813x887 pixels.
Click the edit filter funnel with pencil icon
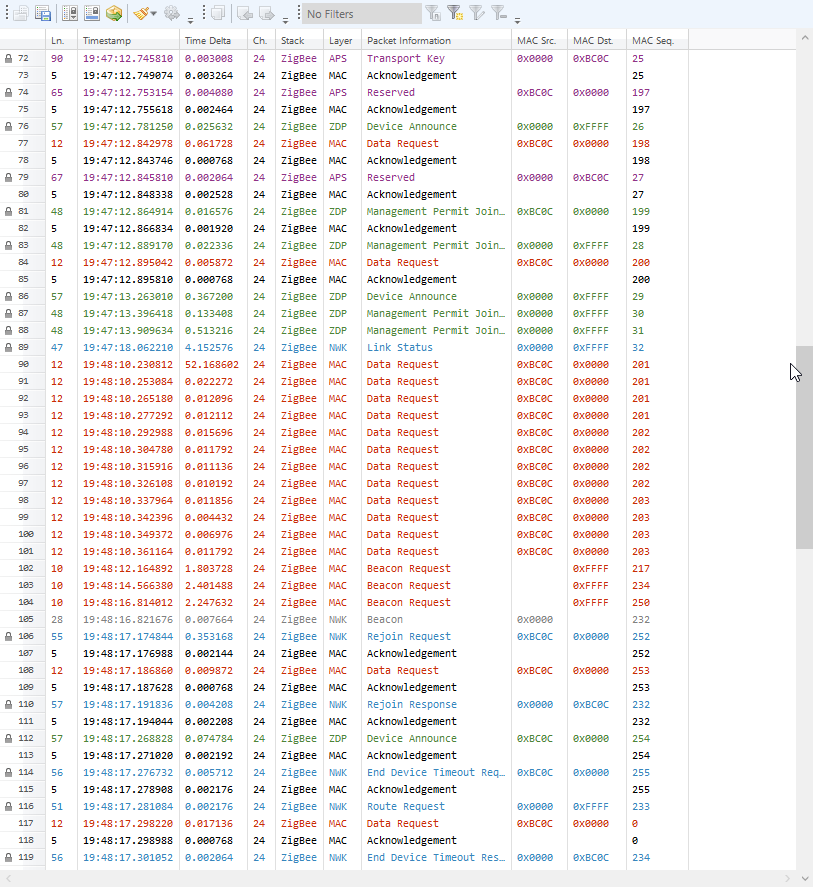[477, 13]
